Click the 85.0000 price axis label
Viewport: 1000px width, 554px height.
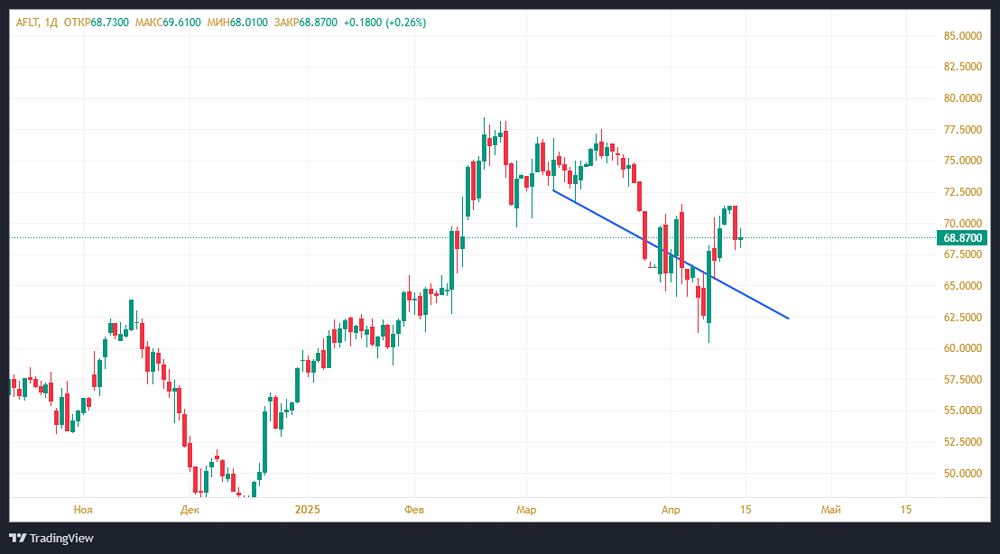click(962, 36)
